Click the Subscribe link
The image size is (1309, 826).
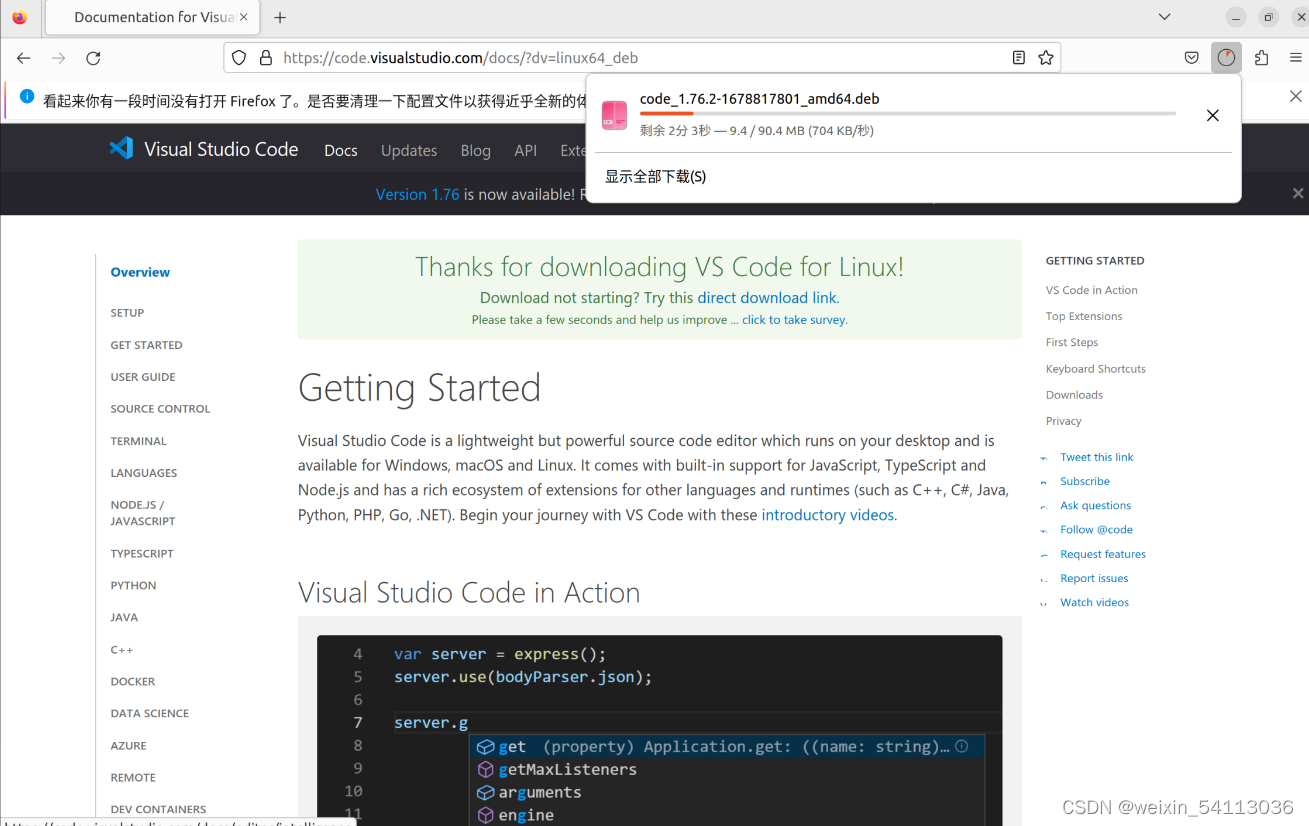1085,481
